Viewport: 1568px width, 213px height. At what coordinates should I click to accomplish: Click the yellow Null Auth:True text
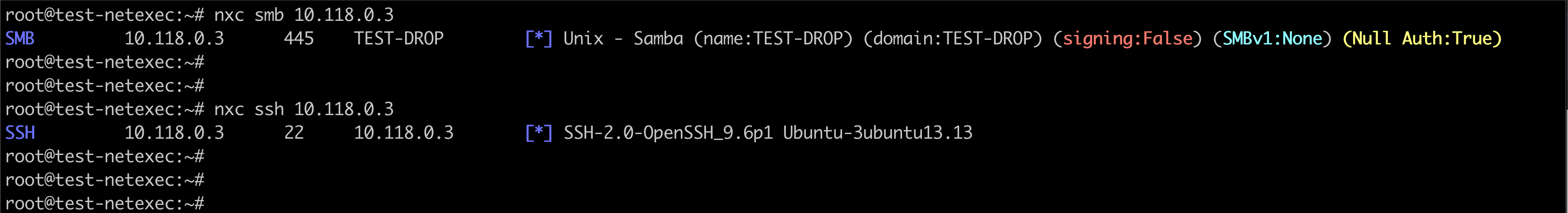[x=1421, y=39]
